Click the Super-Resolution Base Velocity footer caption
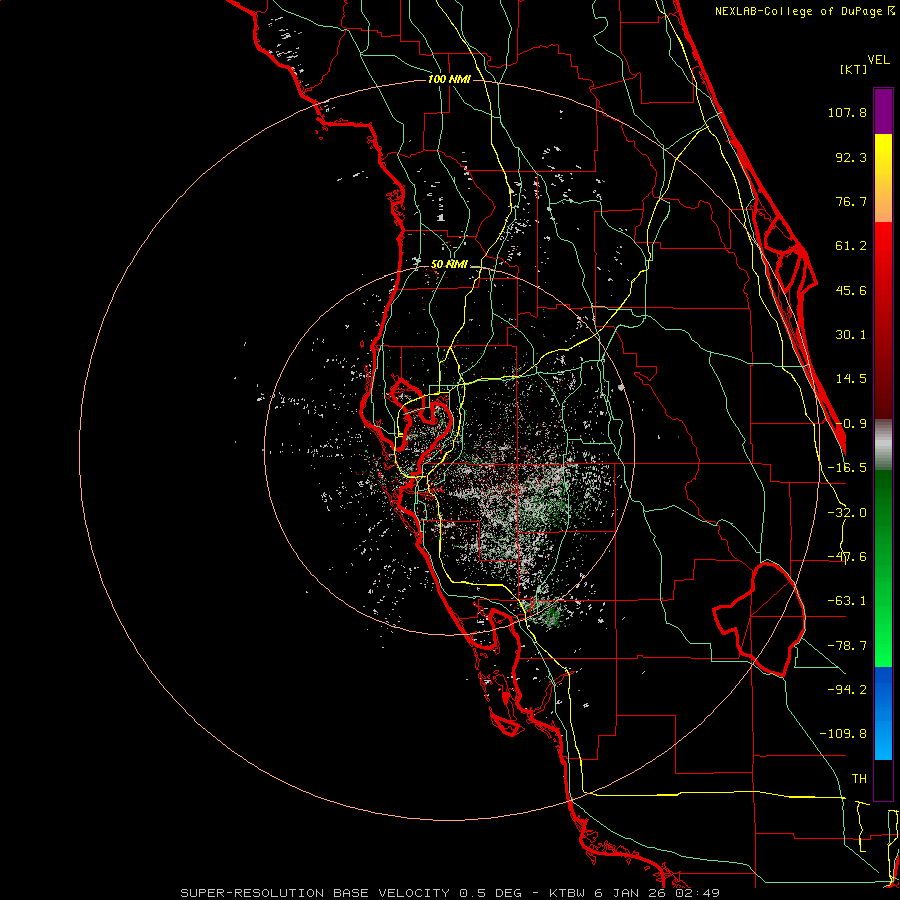 pyautogui.click(x=449, y=893)
